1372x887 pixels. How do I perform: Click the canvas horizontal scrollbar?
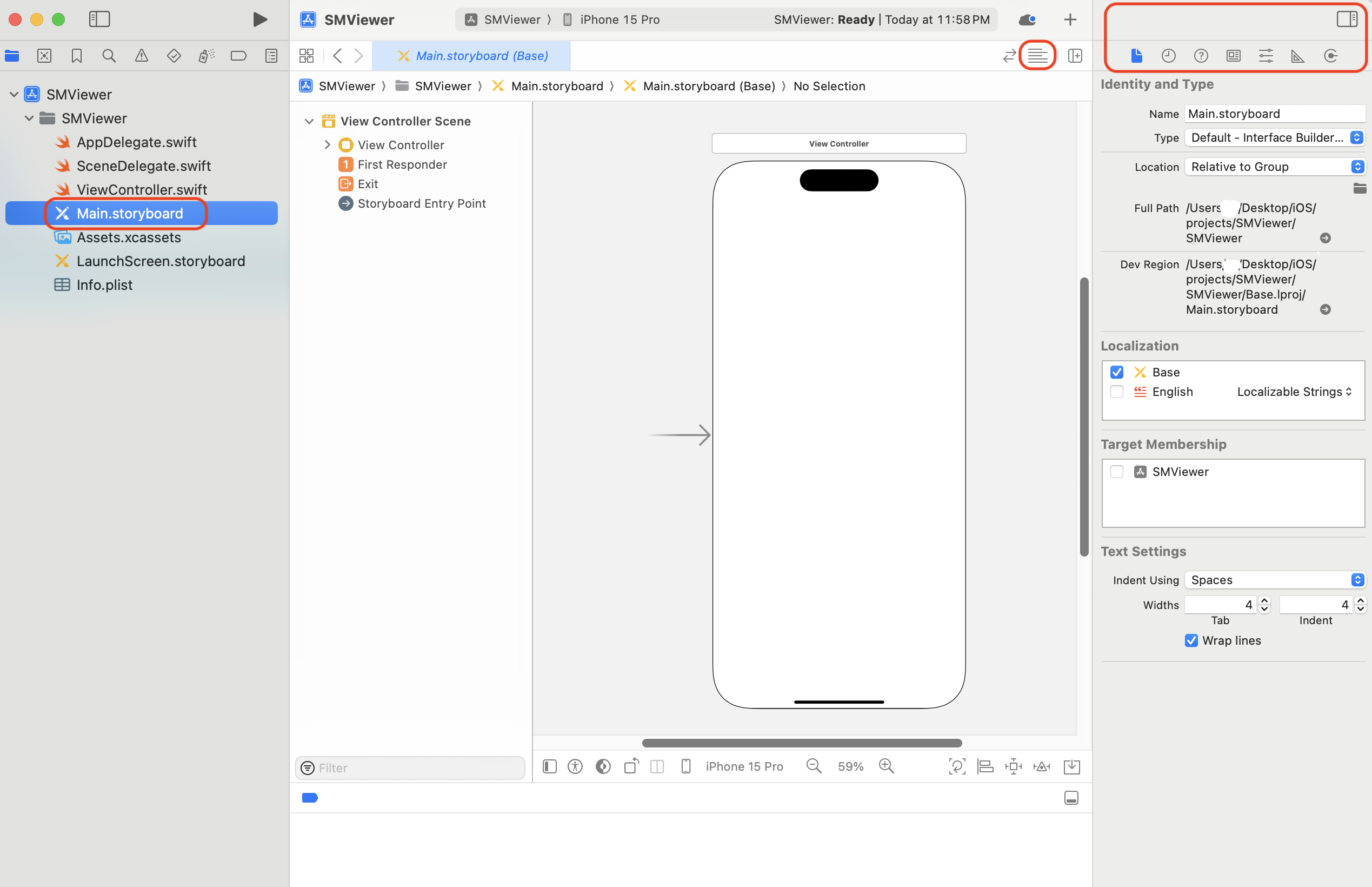[802, 743]
